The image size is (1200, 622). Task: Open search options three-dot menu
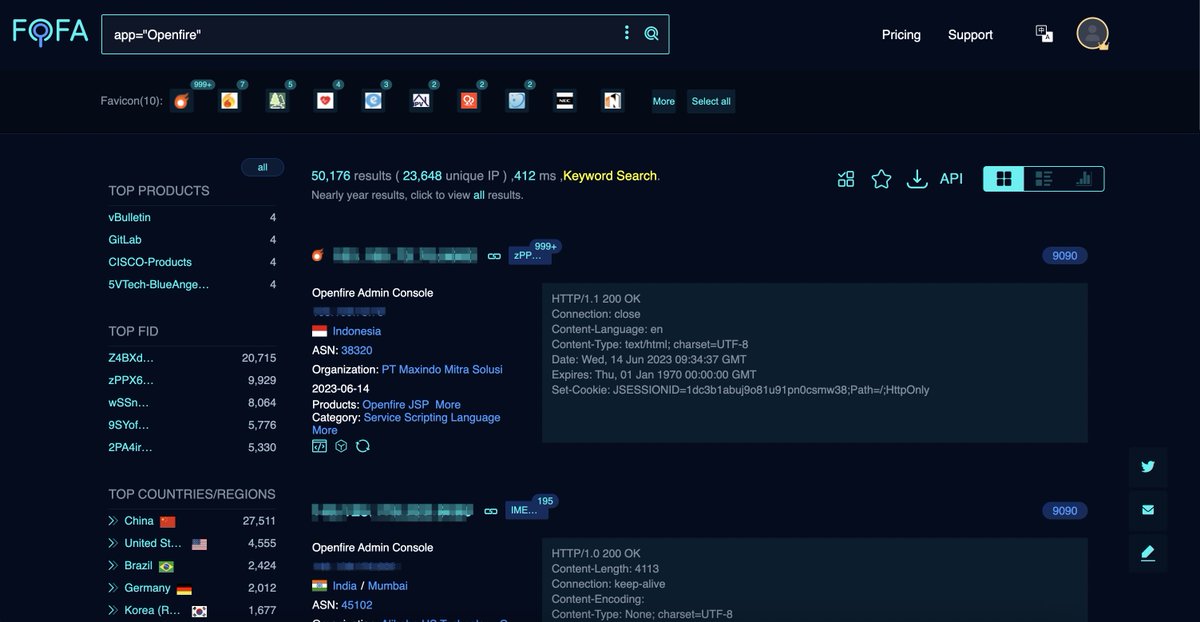pos(627,34)
